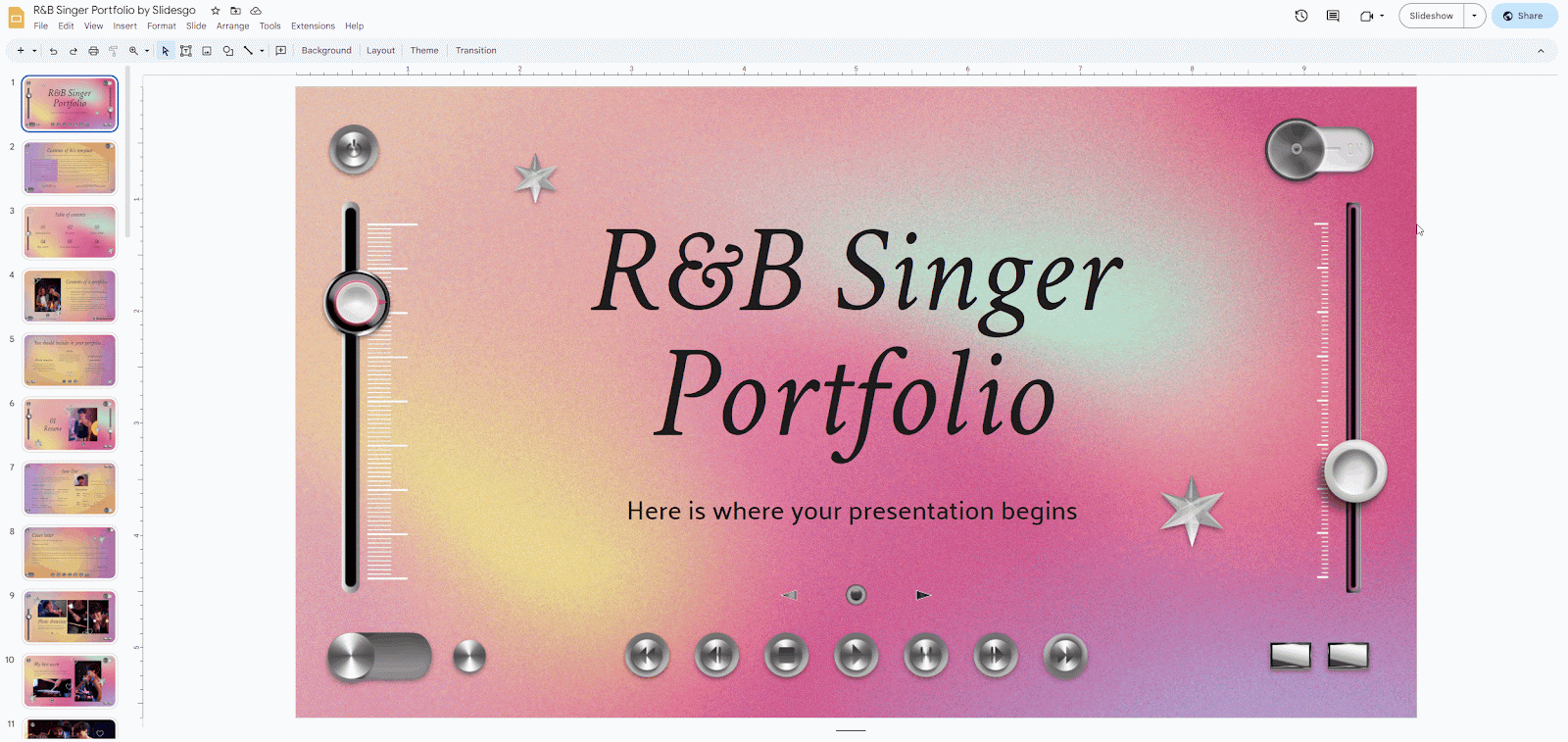Viewport: 1568px width, 742px height.
Task: Open the File menu
Action: [x=41, y=26]
